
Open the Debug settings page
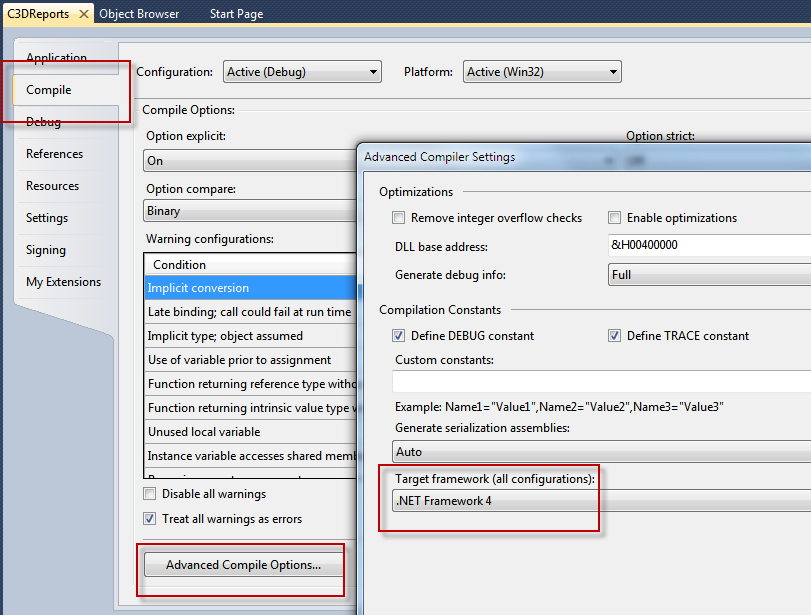[43, 121]
